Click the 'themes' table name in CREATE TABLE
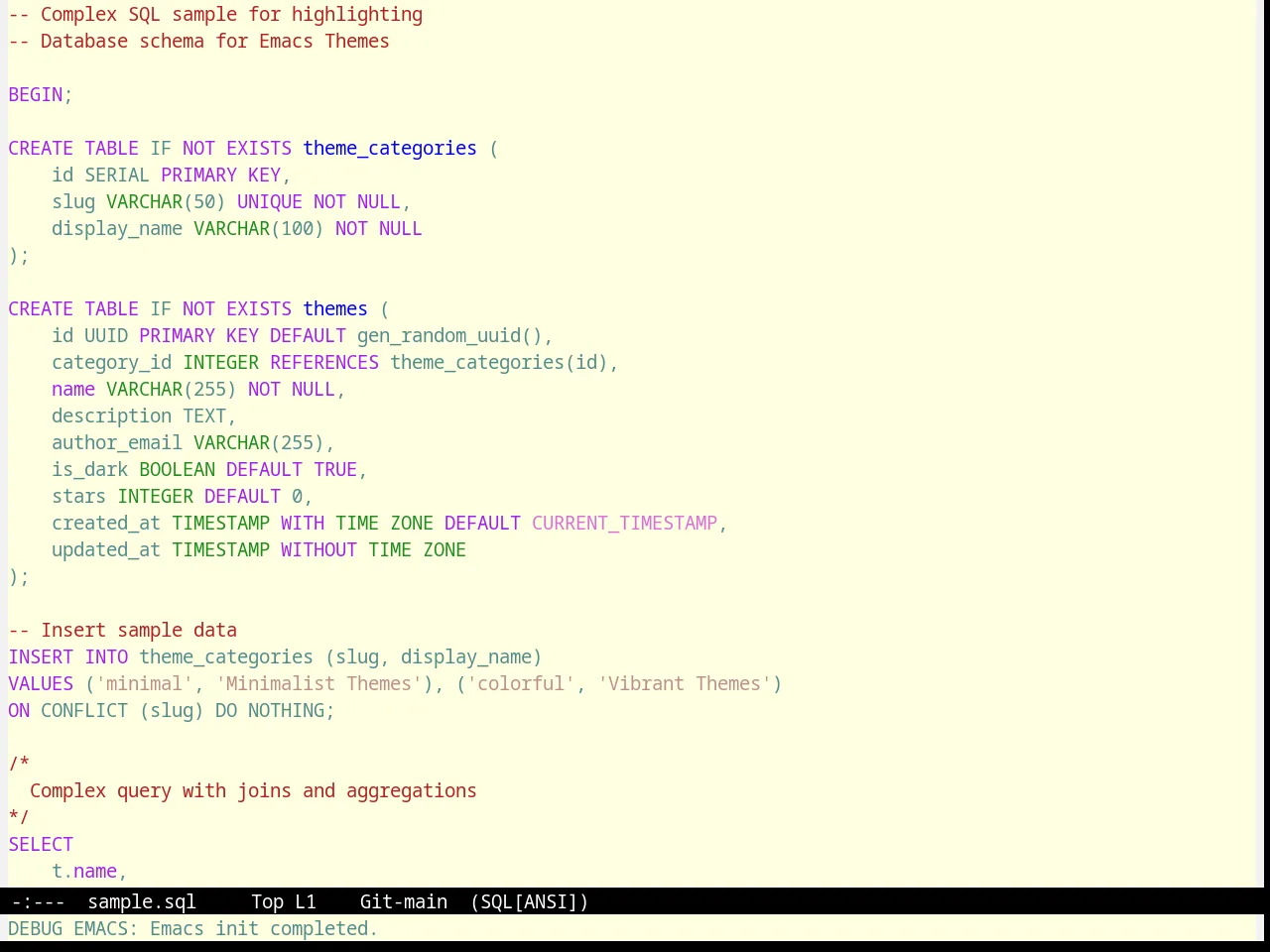 pyautogui.click(x=335, y=308)
